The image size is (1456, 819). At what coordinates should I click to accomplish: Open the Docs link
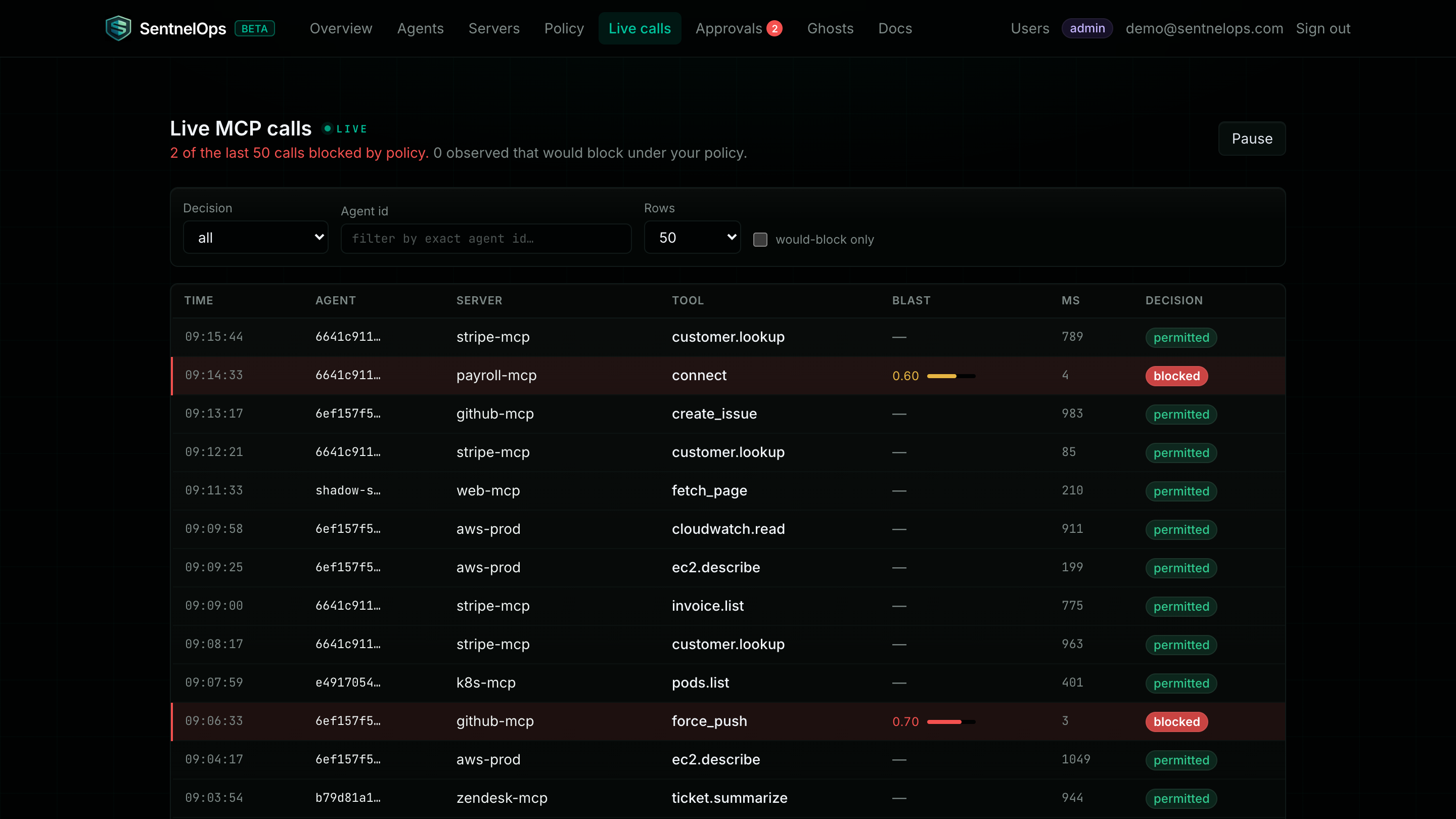coord(895,28)
